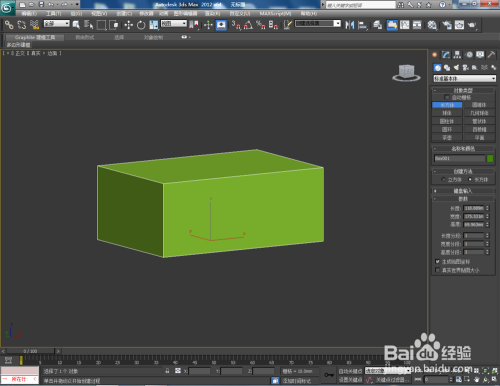Open the 3ds Max application menu logo
The image size is (500, 386).
click(7, 7)
